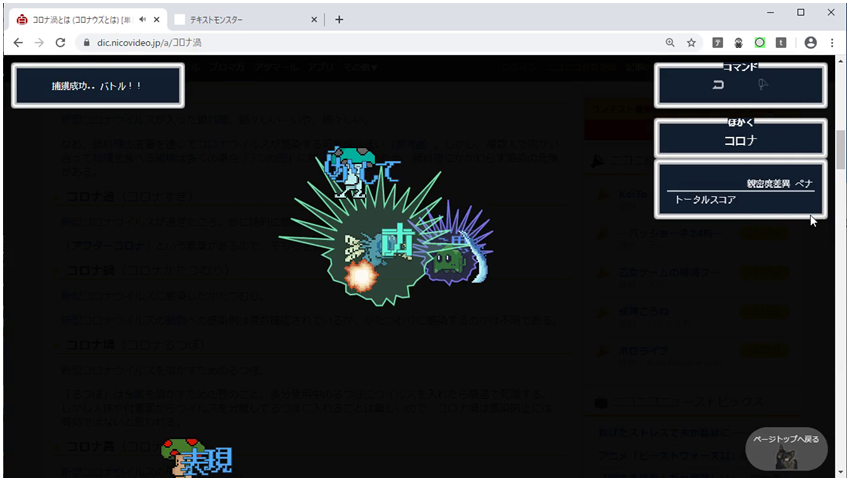Image resolution: width=851 pixels, height=482 pixels.
Task: Click the faded icon in the コマンド panel
Action: [763, 84]
